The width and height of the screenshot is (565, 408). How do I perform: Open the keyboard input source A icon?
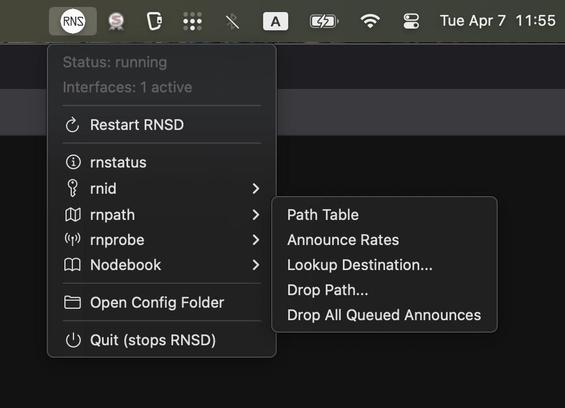click(x=275, y=21)
